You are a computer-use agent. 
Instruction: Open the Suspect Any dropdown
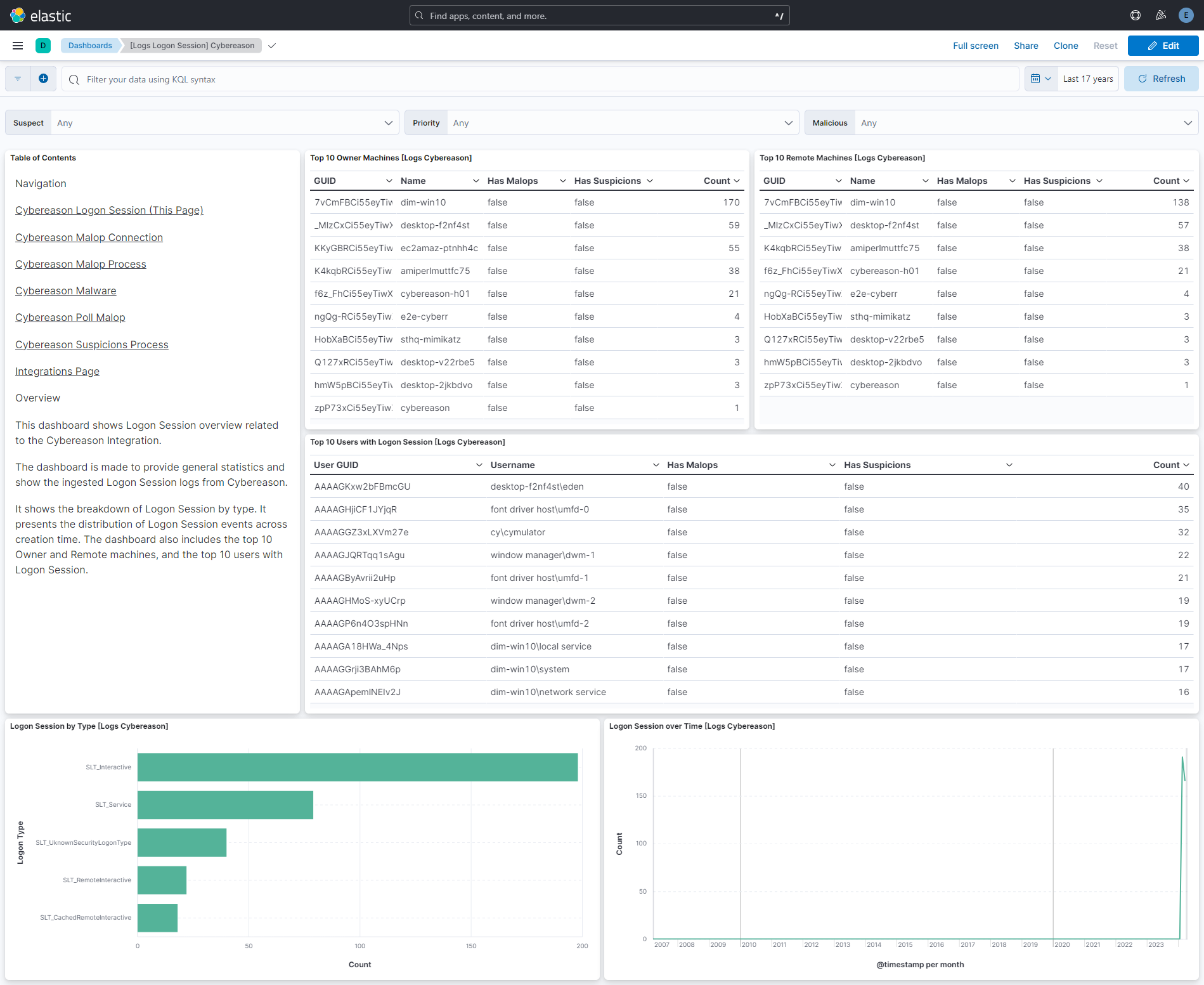pos(388,122)
